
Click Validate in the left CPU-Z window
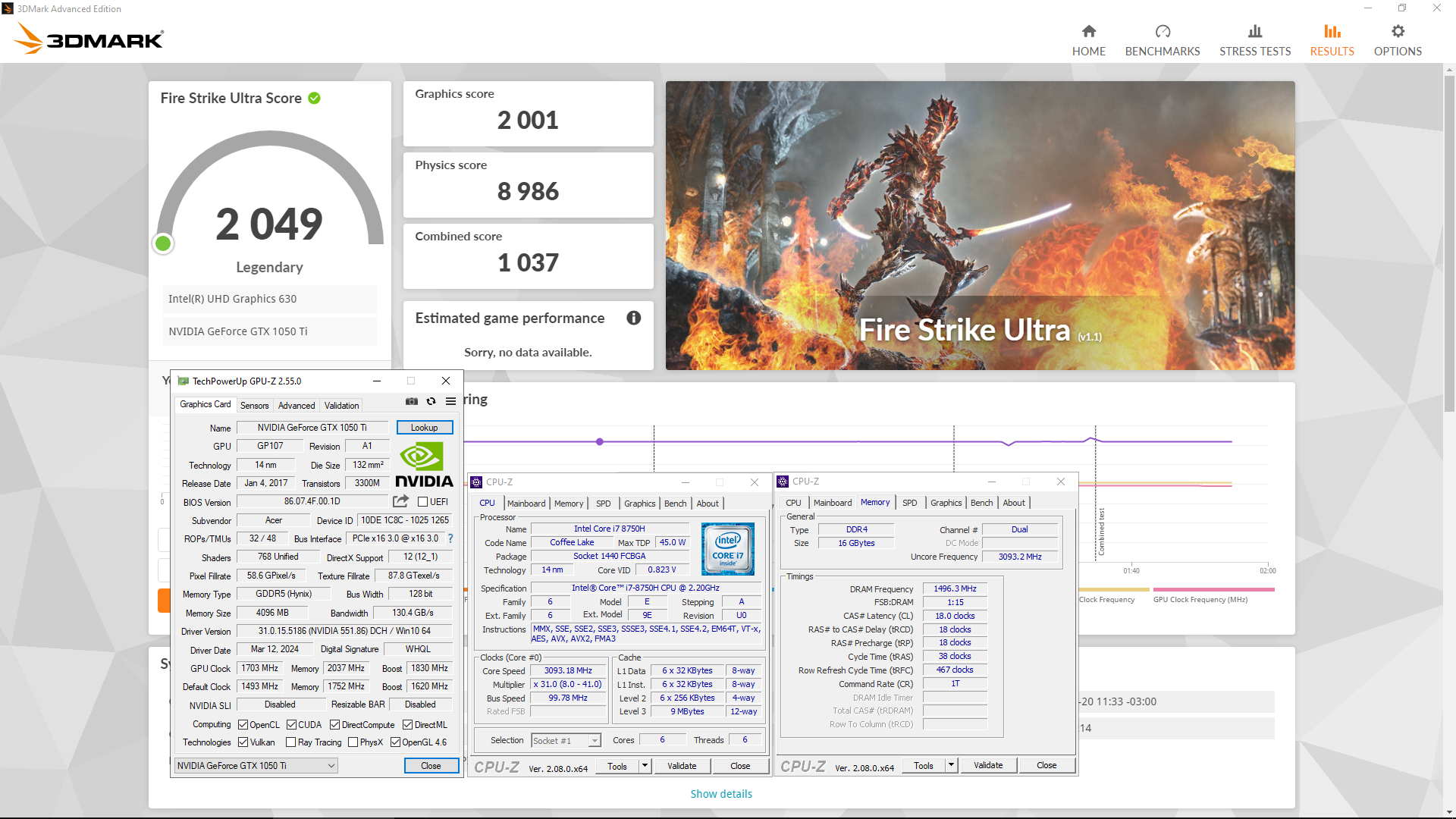pyautogui.click(x=682, y=765)
